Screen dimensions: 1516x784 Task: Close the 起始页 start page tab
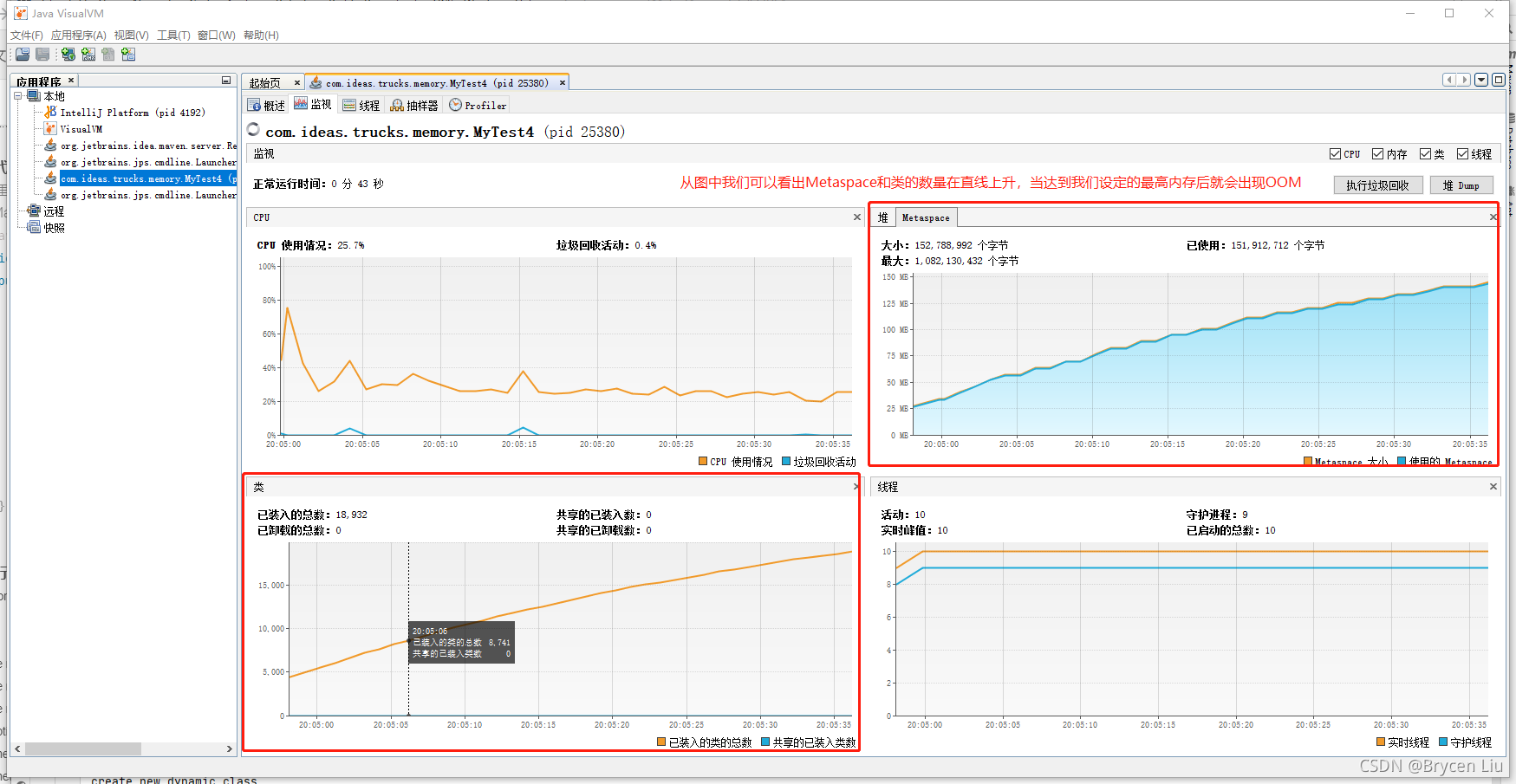click(297, 83)
